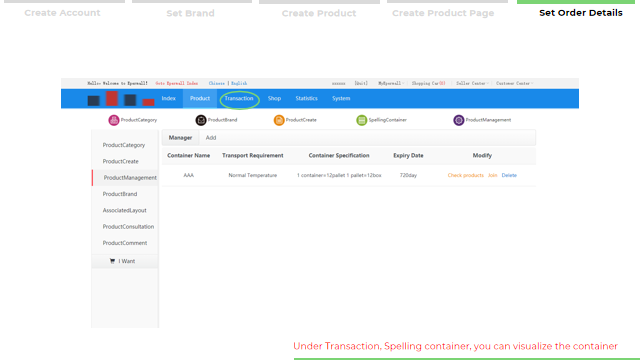Open the ProductCreate orange icon shortcut

pyautogui.click(x=279, y=120)
